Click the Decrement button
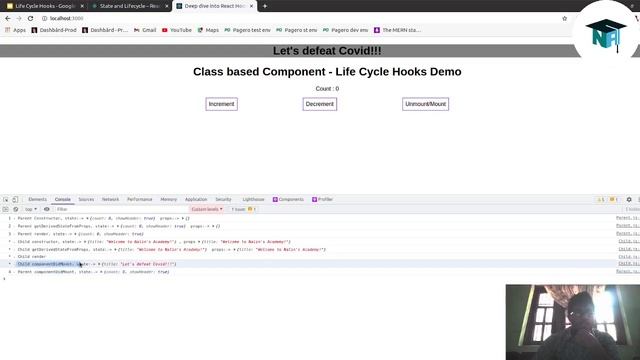The image size is (640, 360). 320,104
